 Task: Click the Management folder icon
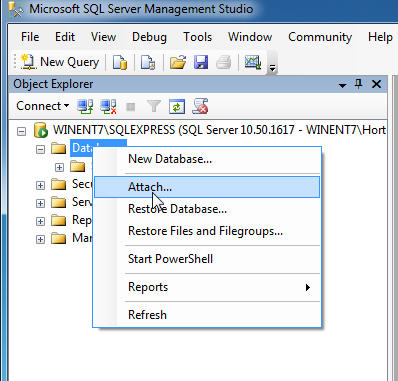(59, 238)
